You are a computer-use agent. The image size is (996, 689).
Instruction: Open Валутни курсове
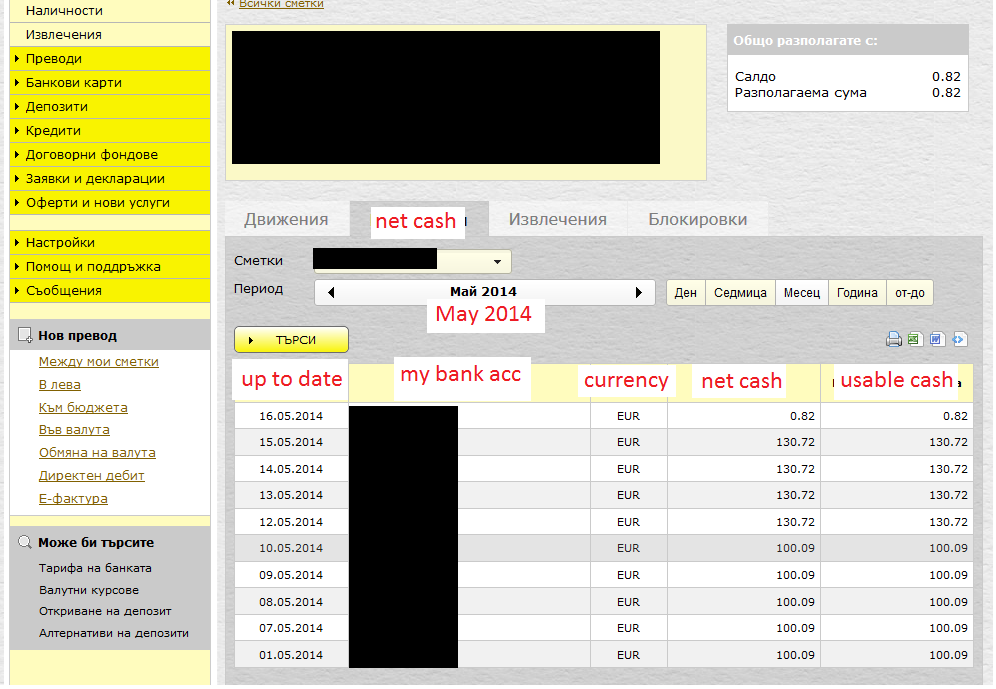pos(89,590)
